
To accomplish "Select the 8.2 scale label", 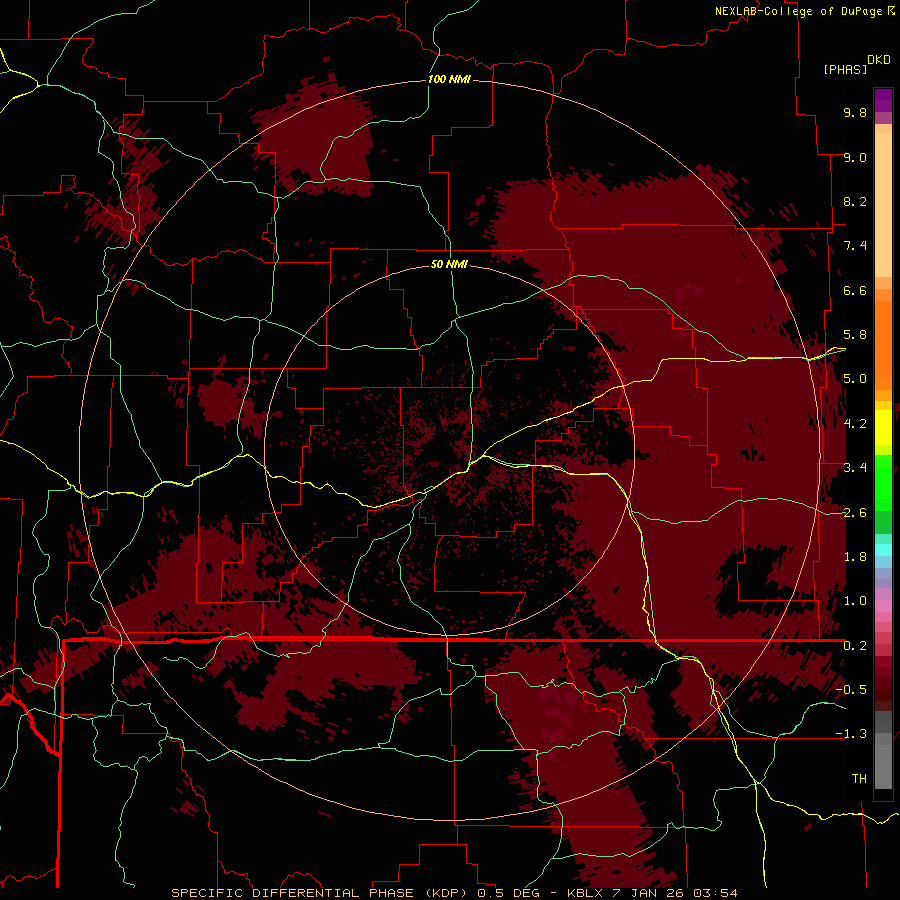I will (855, 201).
